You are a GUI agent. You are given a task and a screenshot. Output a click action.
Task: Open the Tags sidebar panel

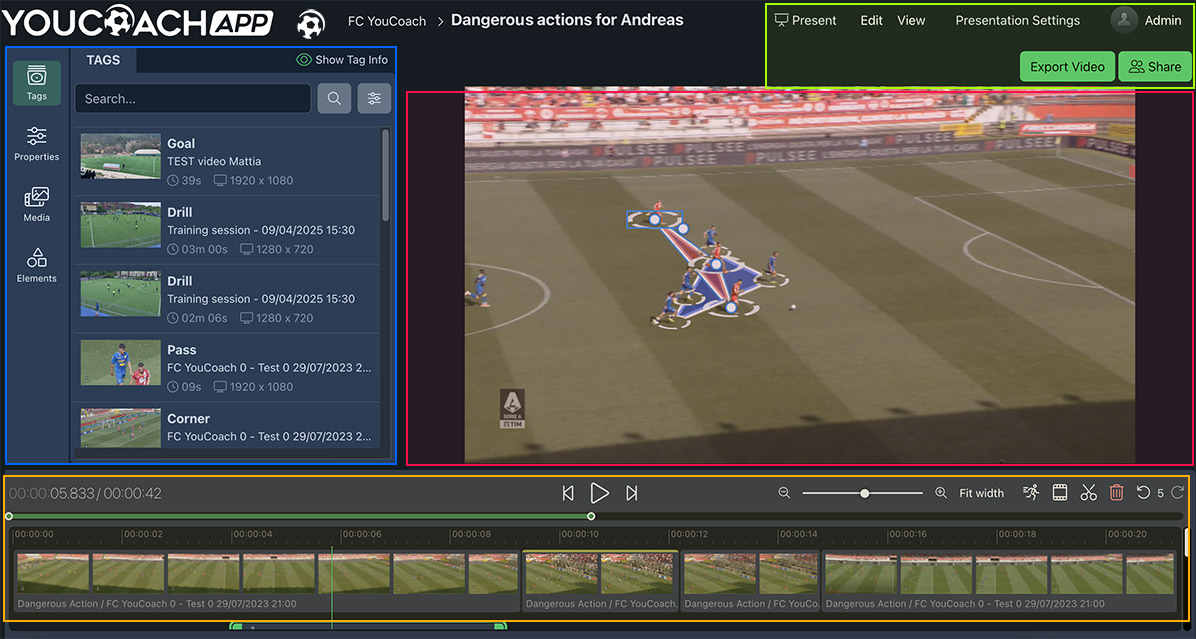point(37,82)
